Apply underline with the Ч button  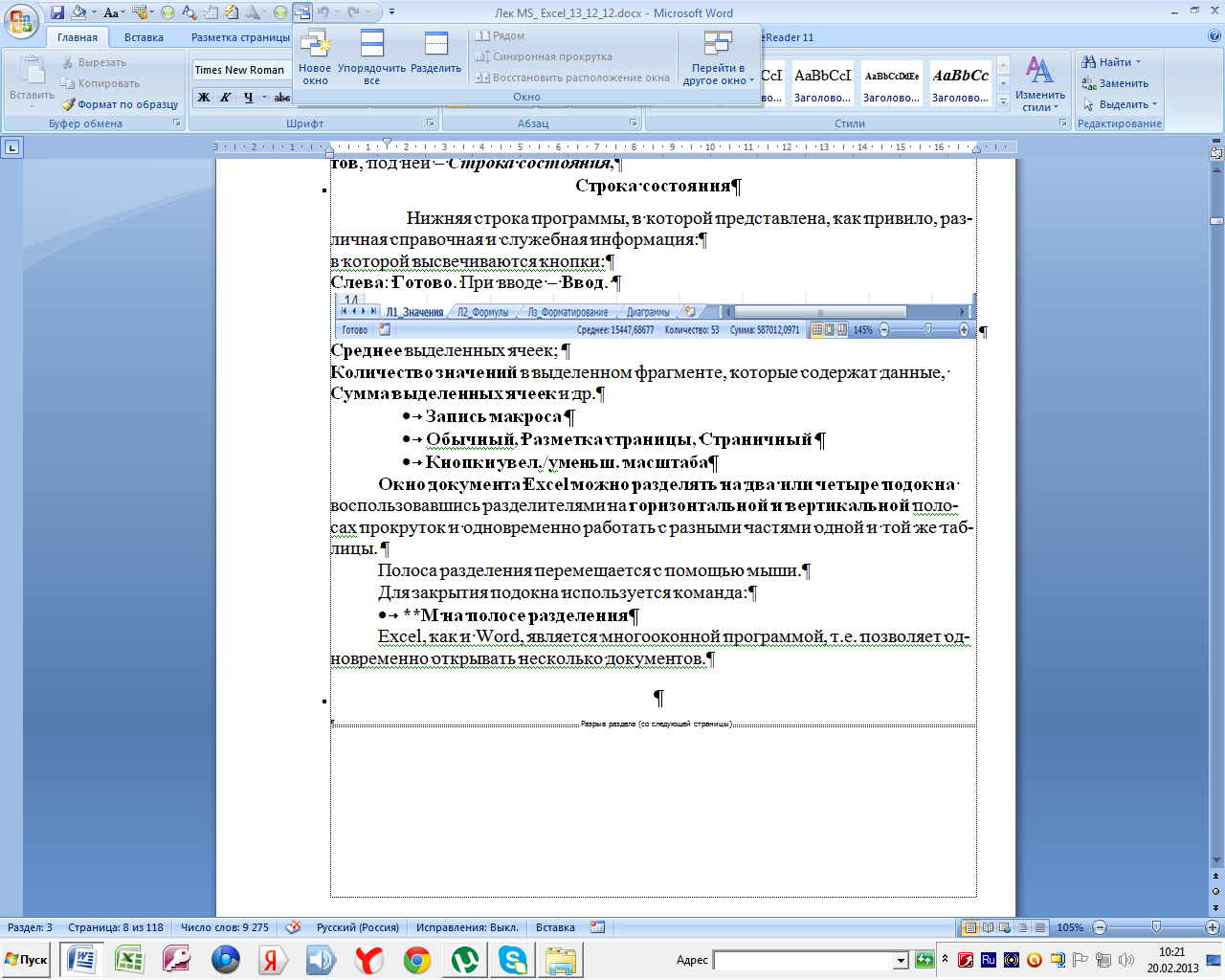tap(248, 97)
